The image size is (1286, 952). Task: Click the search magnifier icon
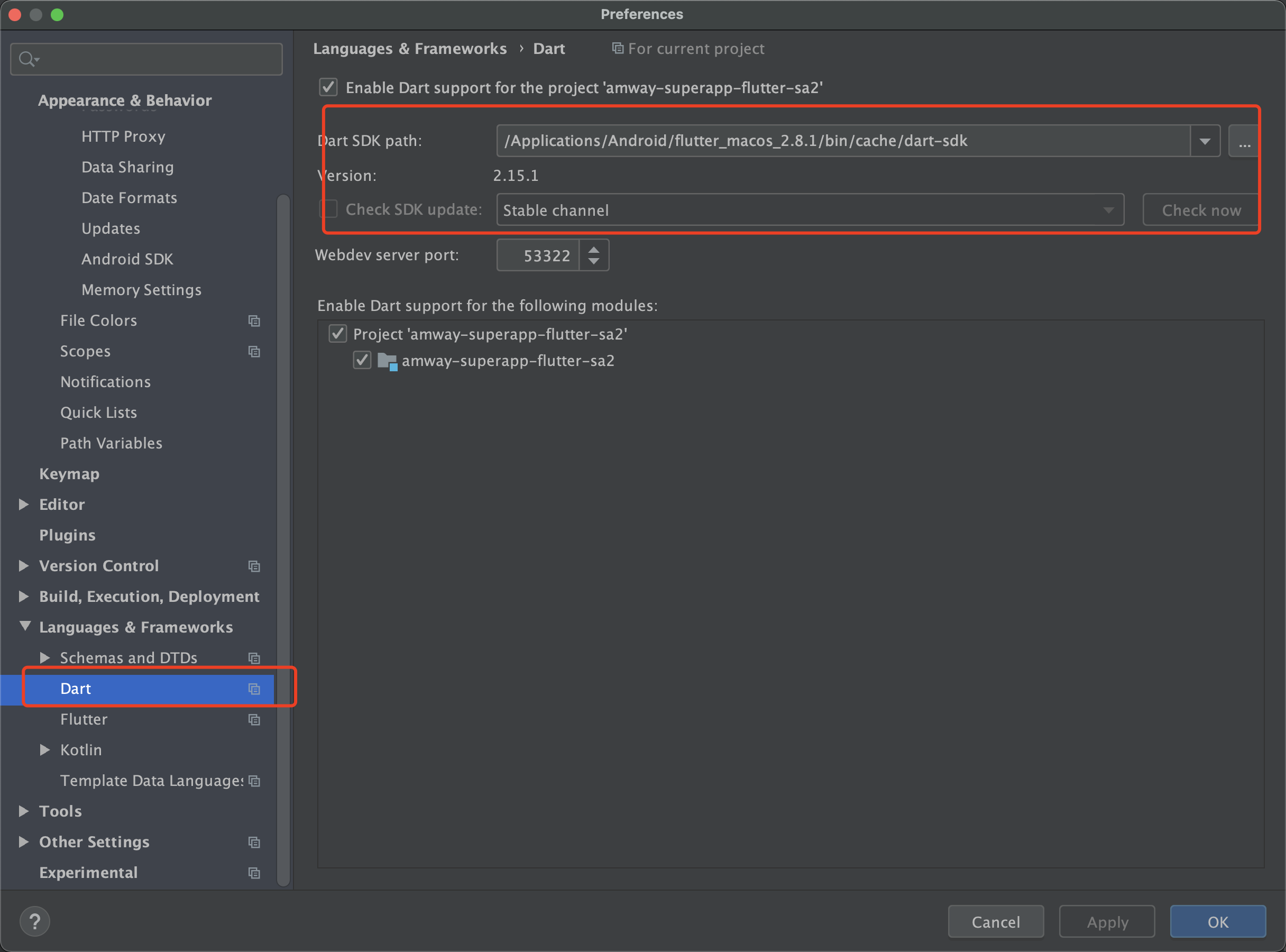click(26, 59)
